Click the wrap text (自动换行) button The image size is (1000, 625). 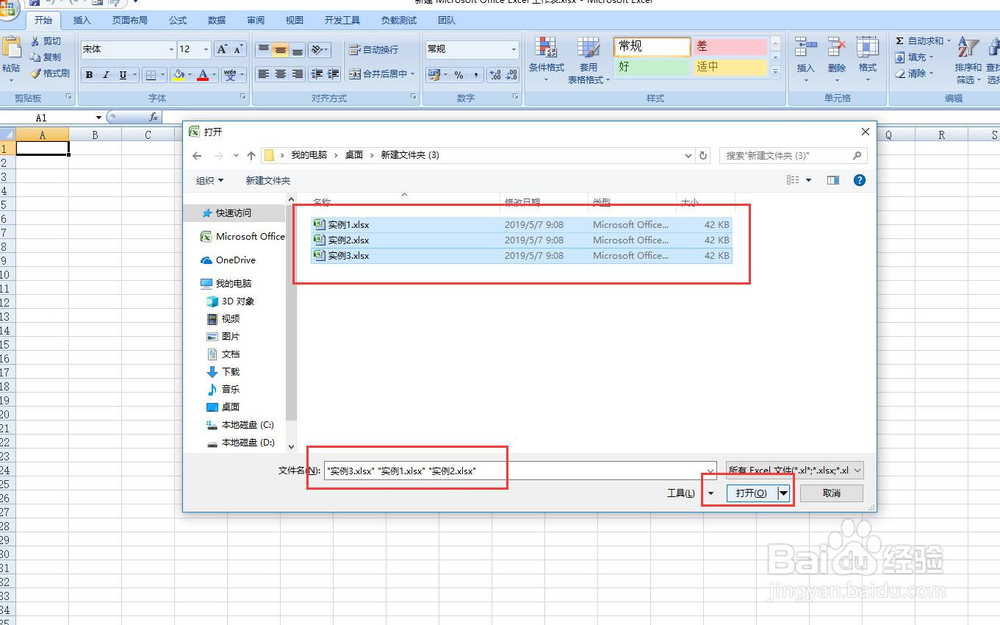point(374,49)
